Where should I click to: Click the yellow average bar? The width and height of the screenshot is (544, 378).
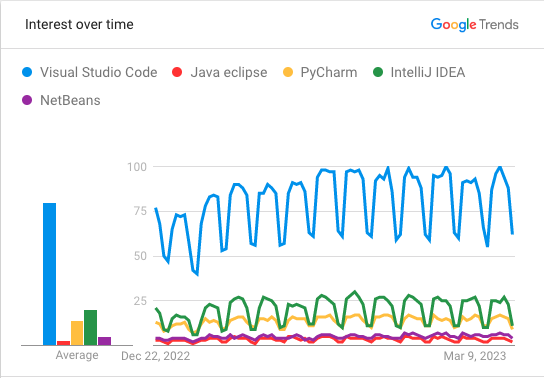(77, 333)
